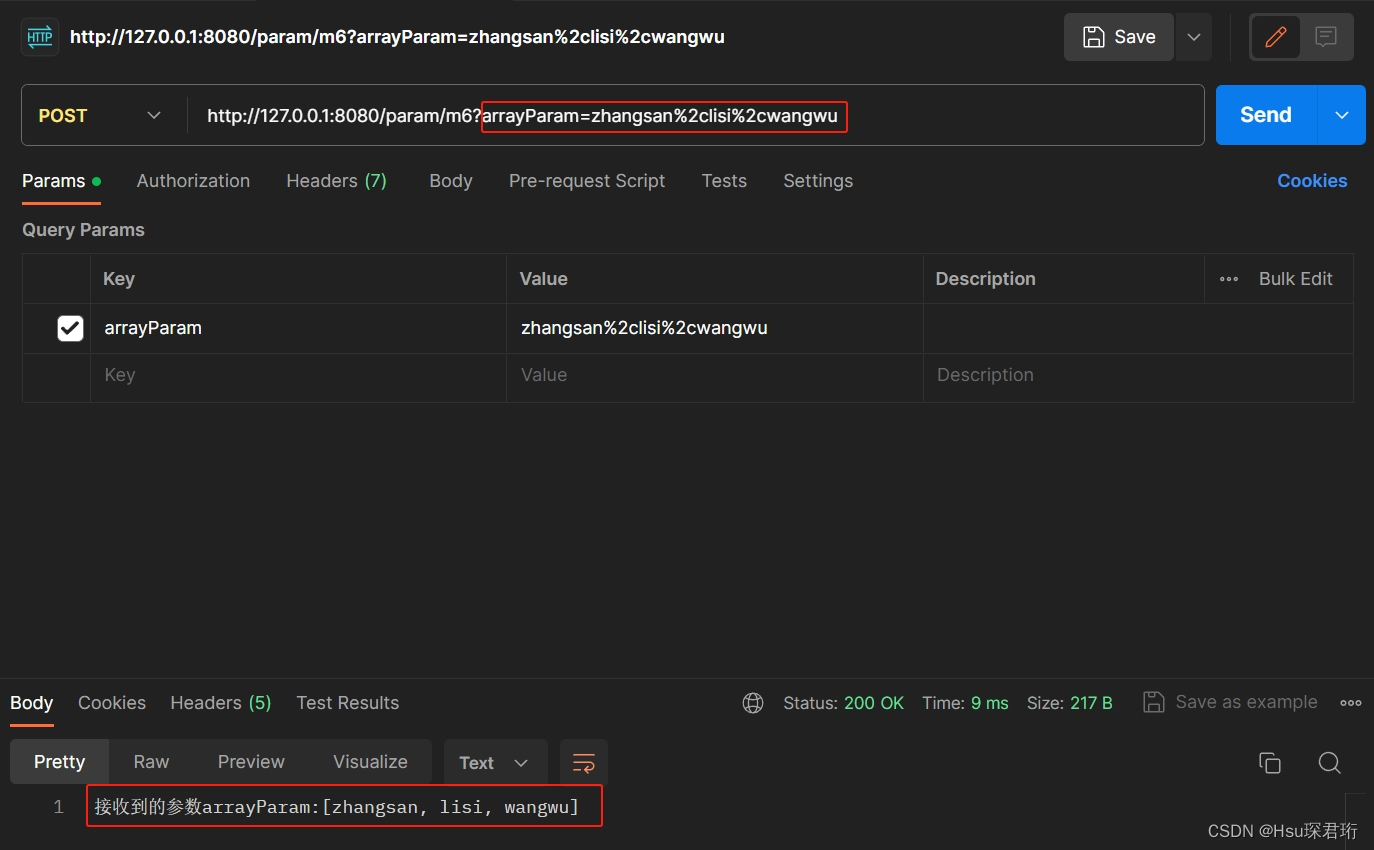Image resolution: width=1374 pixels, height=850 pixels.
Task: Click the arrayParam key cell
Action: 298,328
